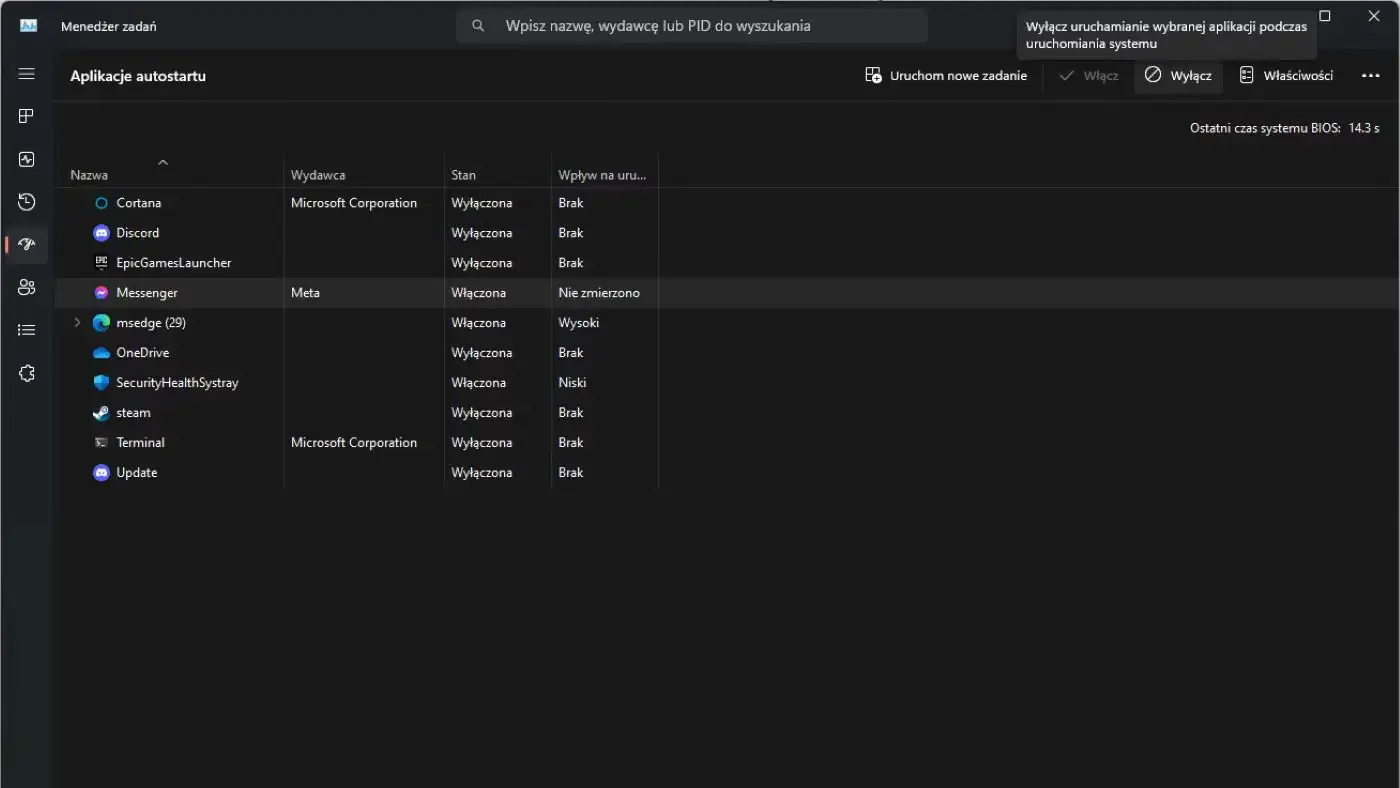Viewport: 1400px width, 788px height.
Task: Focus the search box for name or PID
Action: [x=692, y=26]
